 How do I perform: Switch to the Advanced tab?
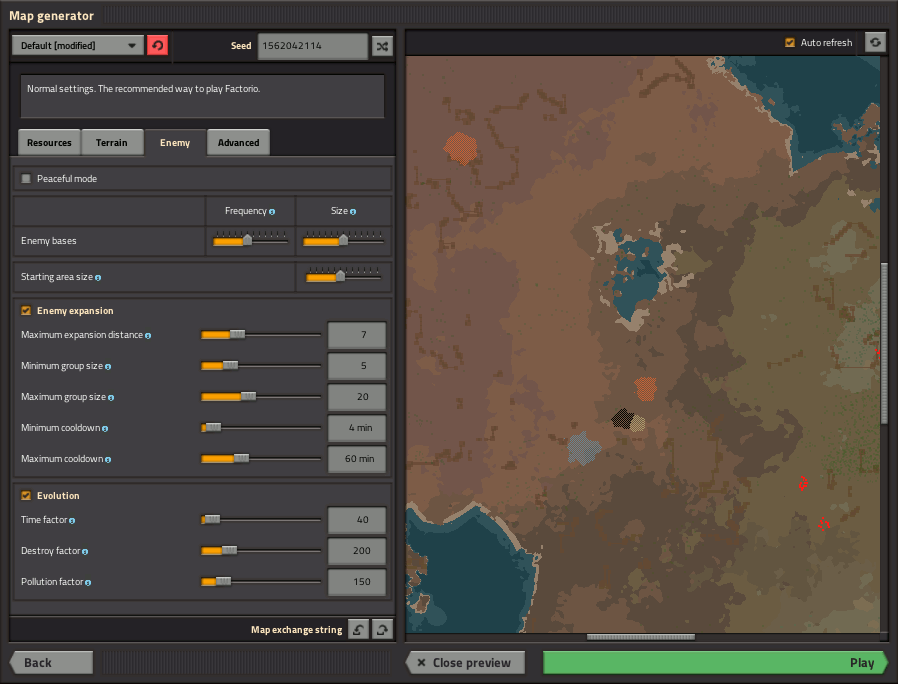[x=238, y=143]
